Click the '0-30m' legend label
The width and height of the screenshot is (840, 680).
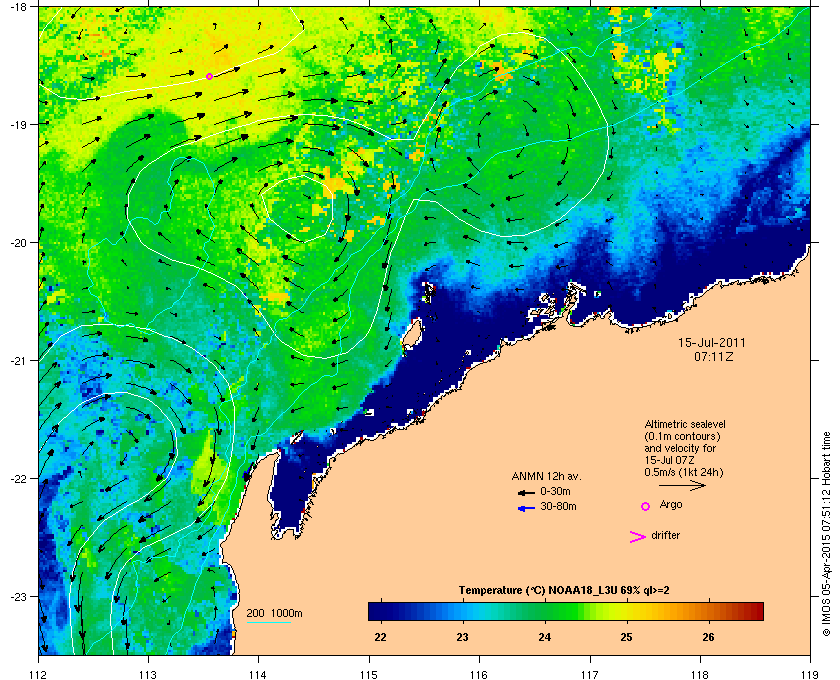coord(555,491)
